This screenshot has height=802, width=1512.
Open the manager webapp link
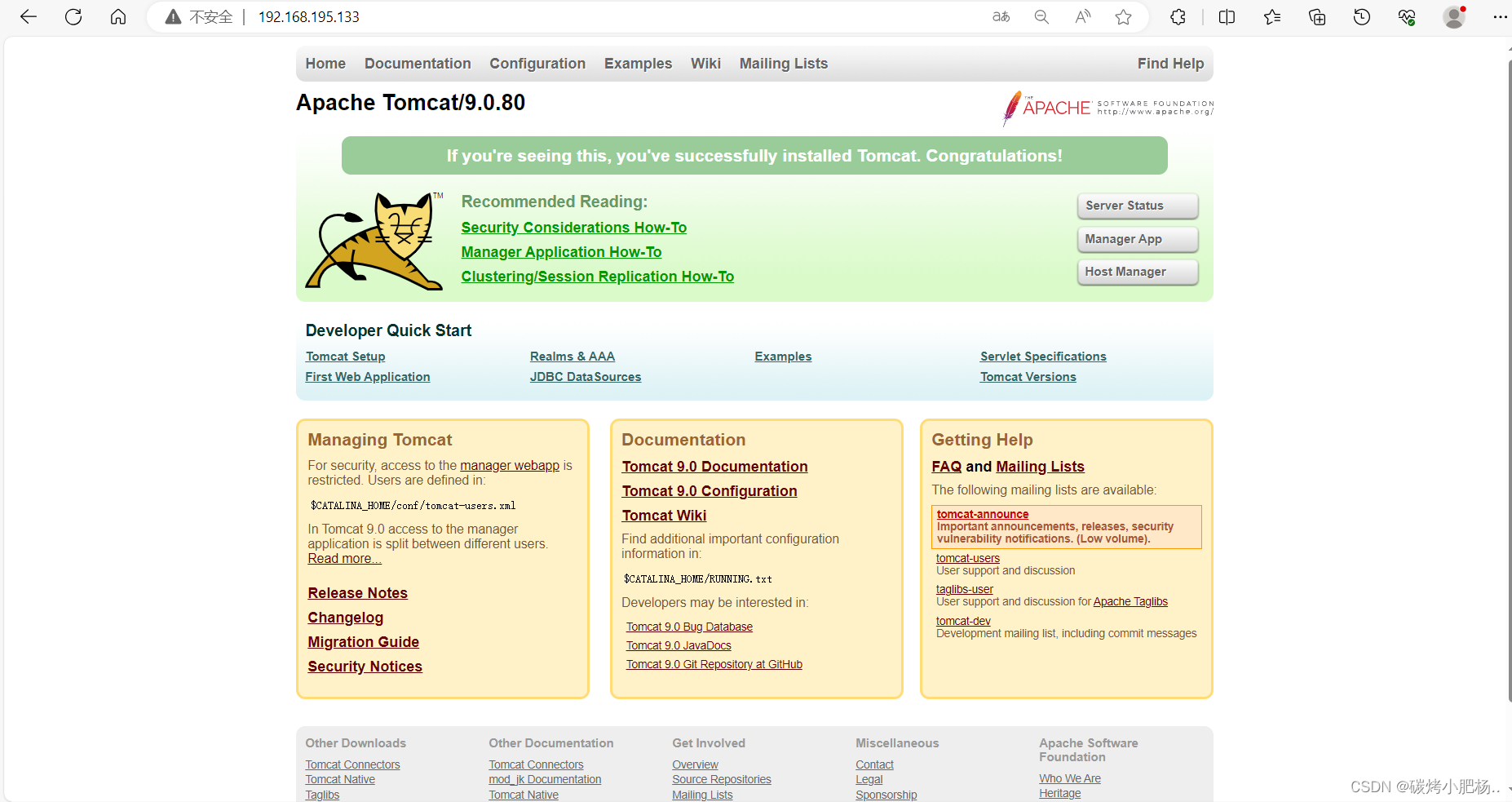[x=510, y=466]
